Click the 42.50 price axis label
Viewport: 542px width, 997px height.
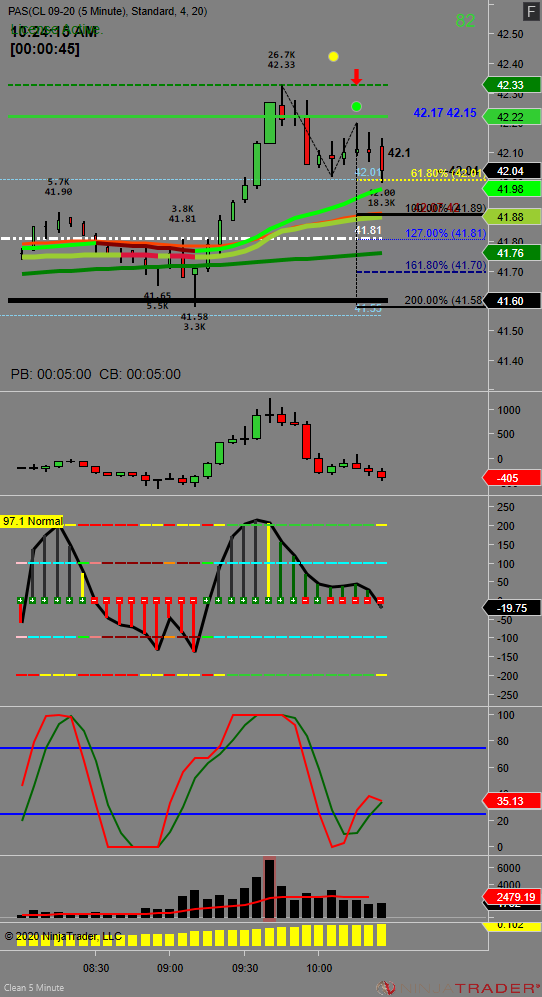[510, 34]
